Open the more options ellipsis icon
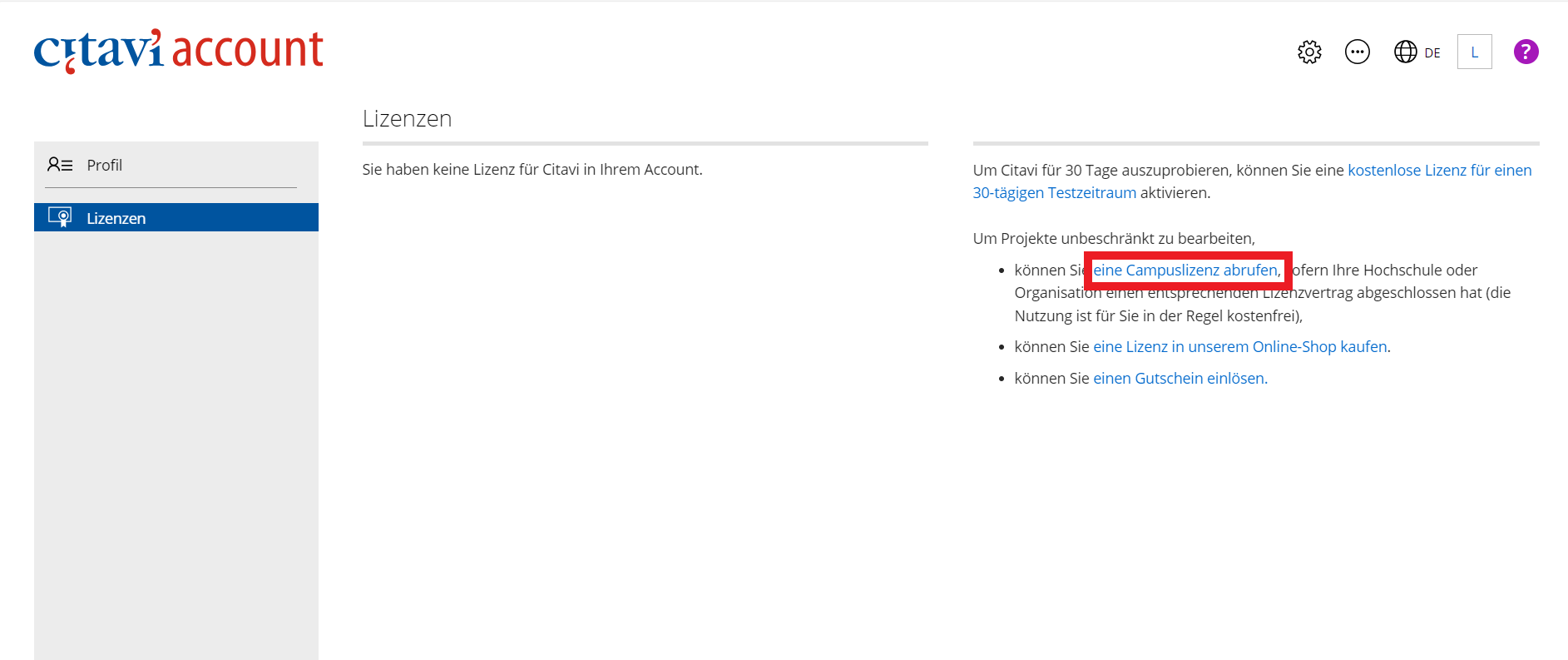Image resolution: width=1568 pixels, height=660 pixels. [x=1358, y=52]
